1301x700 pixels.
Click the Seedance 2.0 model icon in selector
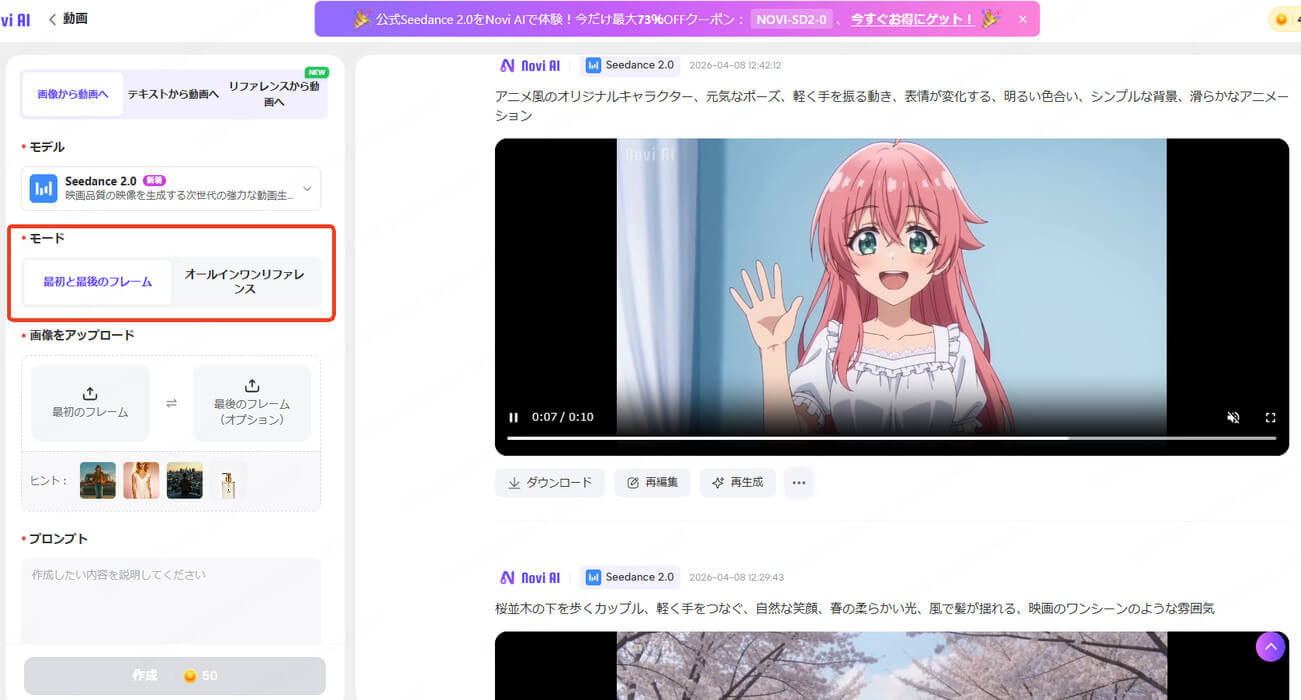(43, 188)
